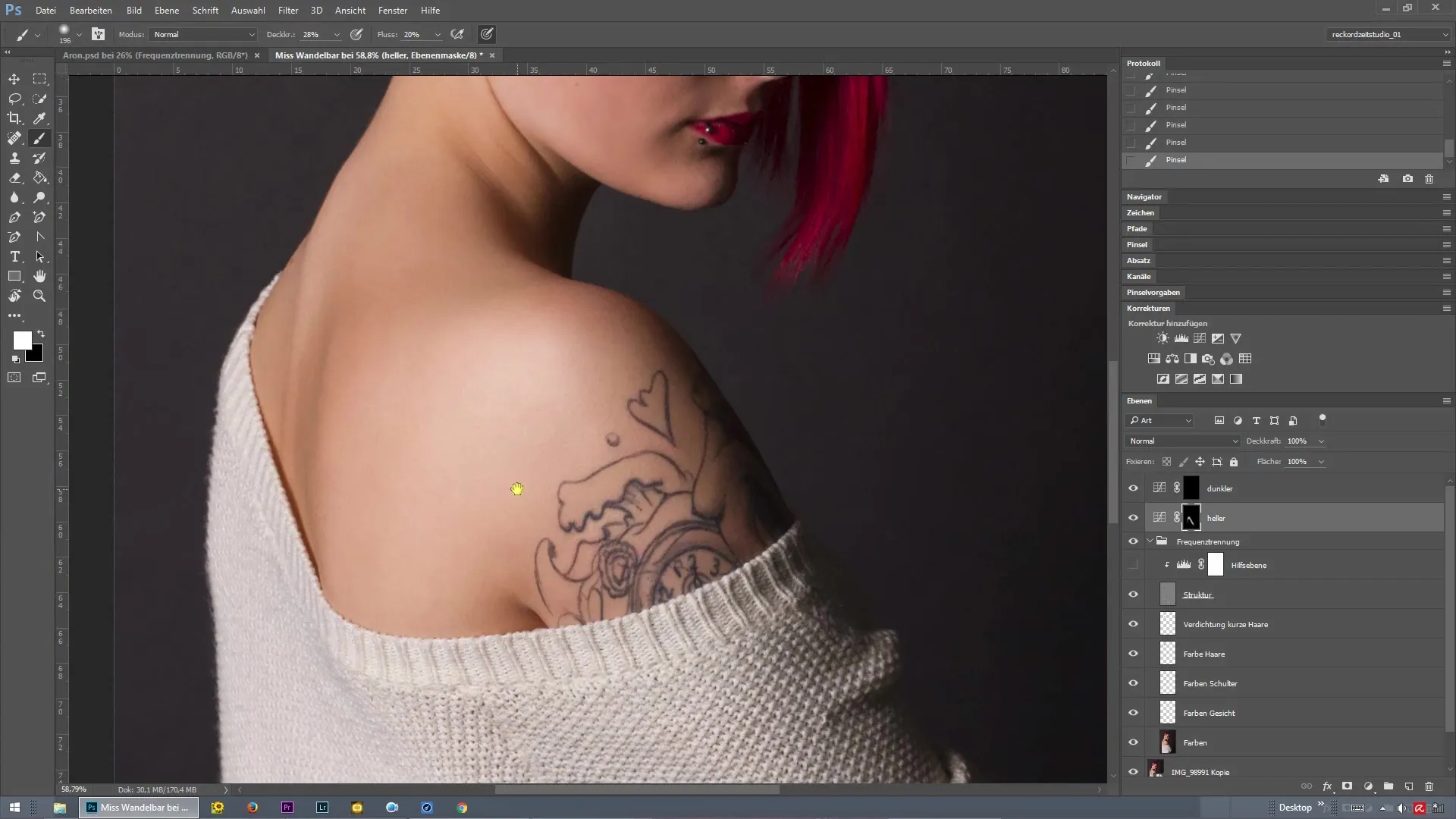Image resolution: width=1456 pixels, height=819 pixels.
Task: Add layer mask icon at Ebenen bottom
Action: (1348, 786)
